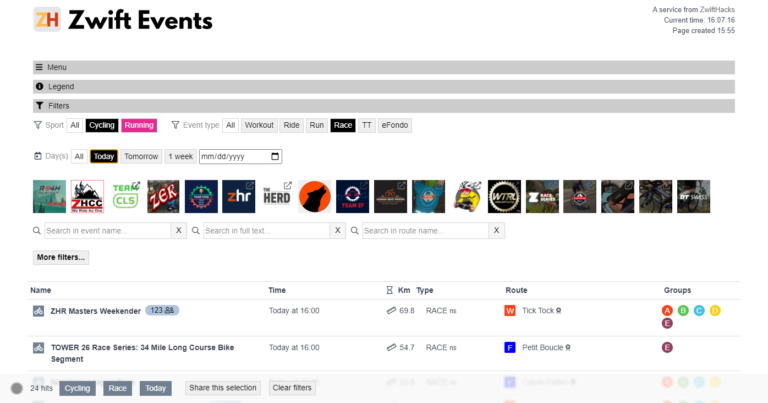Viewport: 768px width, 403px height.
Task: Click the magnifier icon for event name search
Action: (37, 231)
